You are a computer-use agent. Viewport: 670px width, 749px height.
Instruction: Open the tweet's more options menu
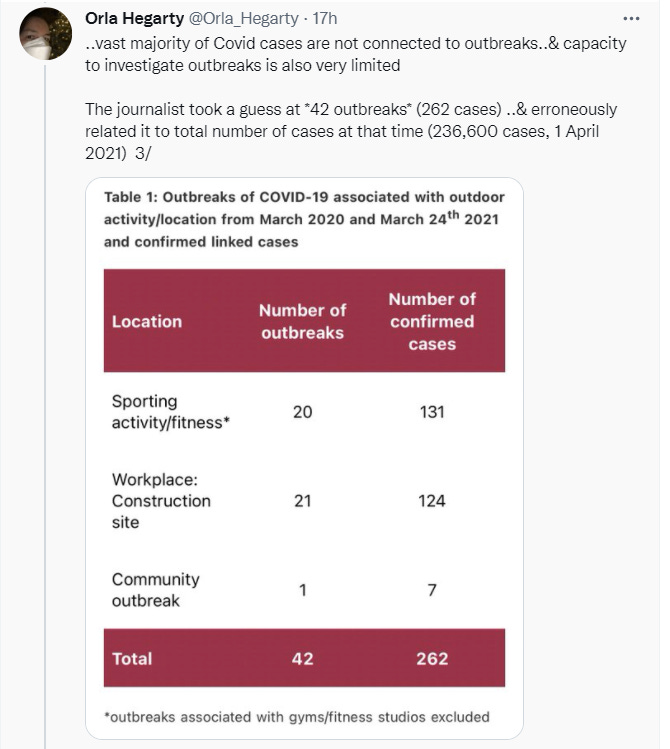630,19
